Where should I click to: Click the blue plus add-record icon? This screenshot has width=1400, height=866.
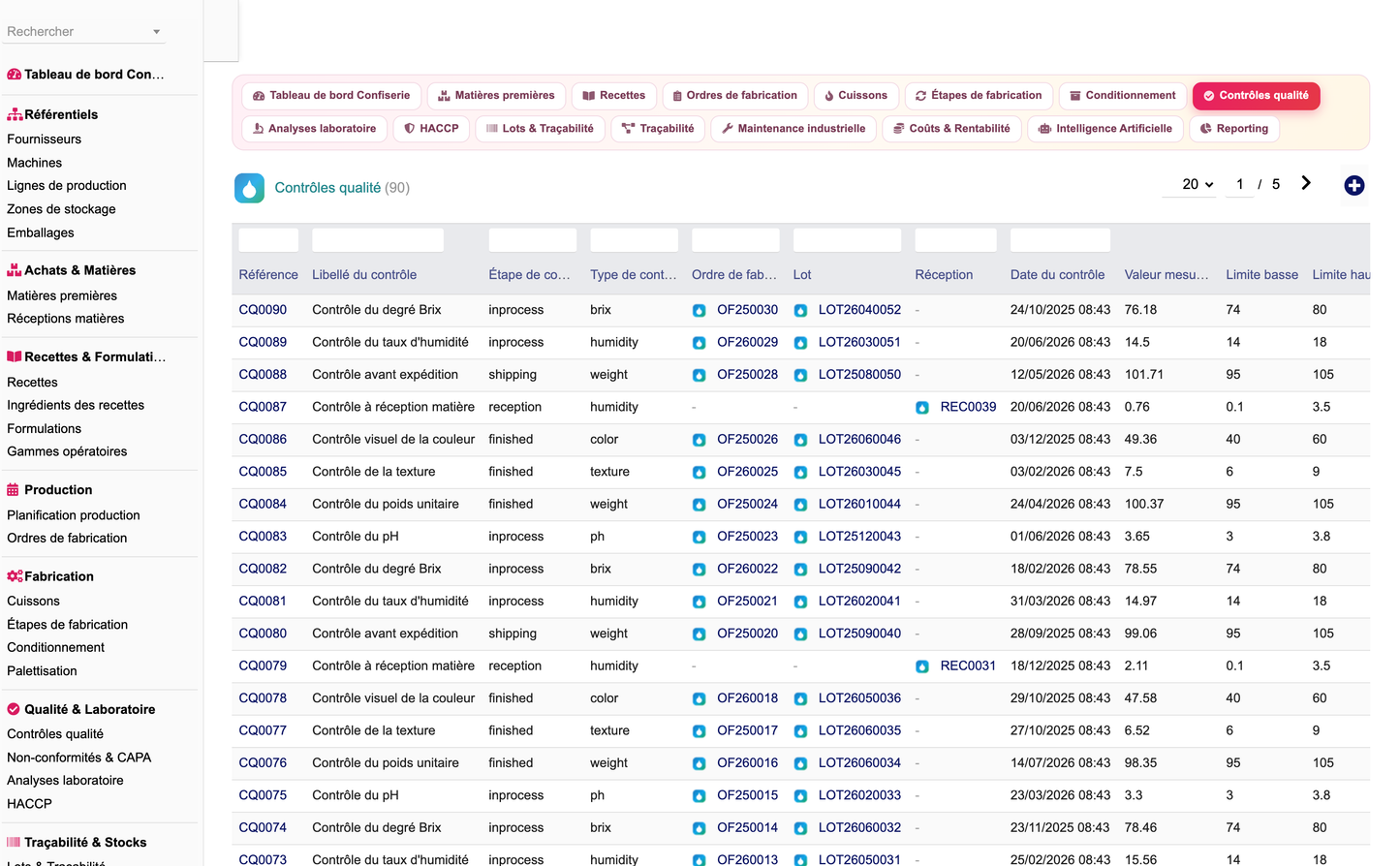1354,185
